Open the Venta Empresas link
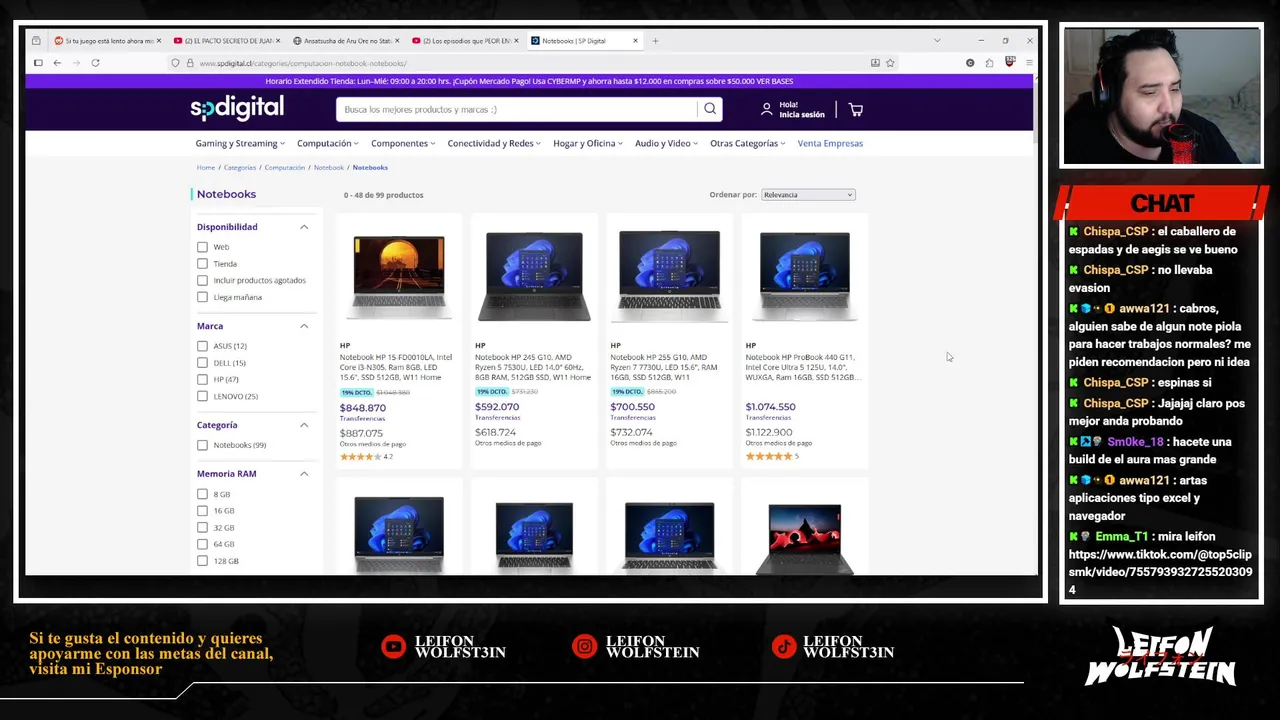This screenshot has width=1280, height=720. point(830,143)
